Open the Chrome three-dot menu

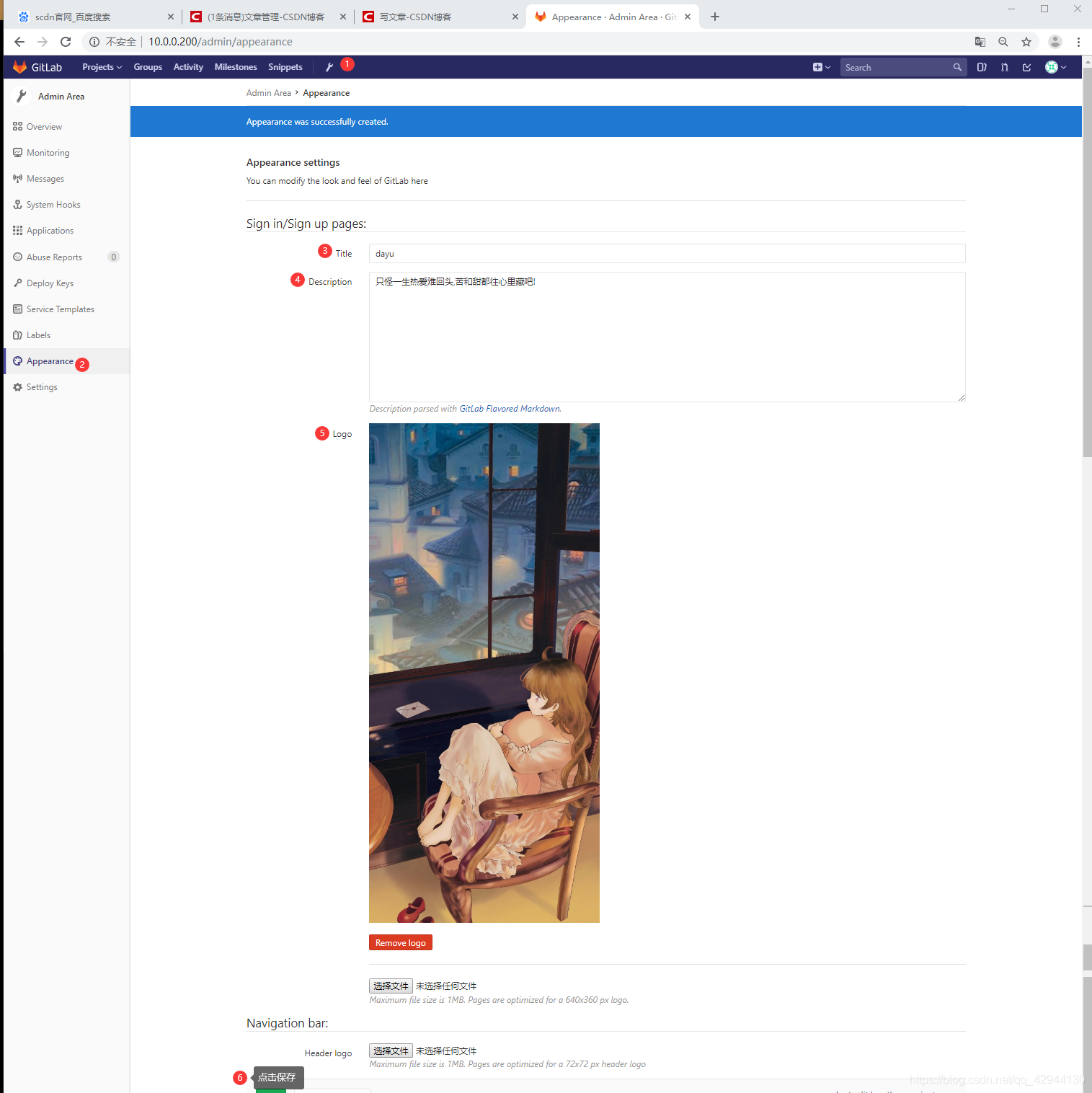pos(1078,42)
